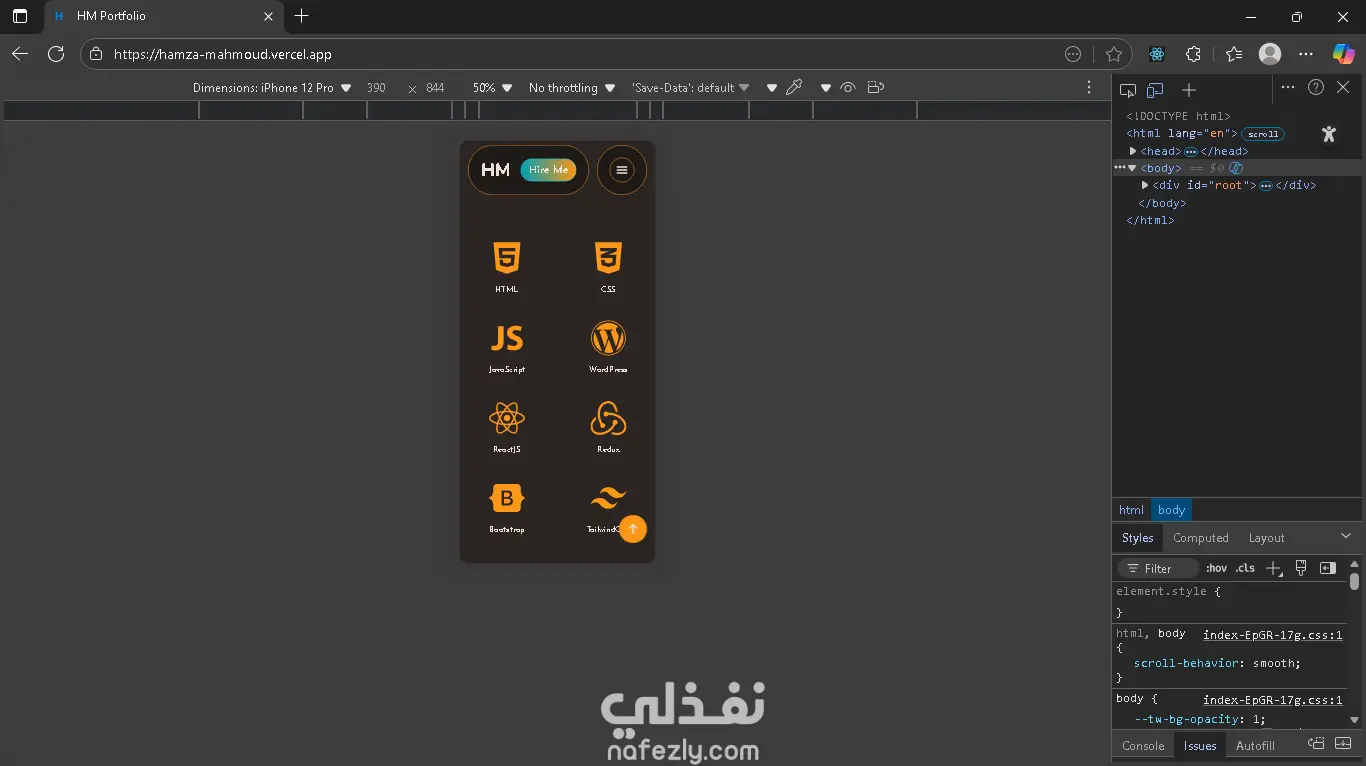Open the Issues drawer tab
Viewport: 1366px width, 766px height.
click(1200, 746)
